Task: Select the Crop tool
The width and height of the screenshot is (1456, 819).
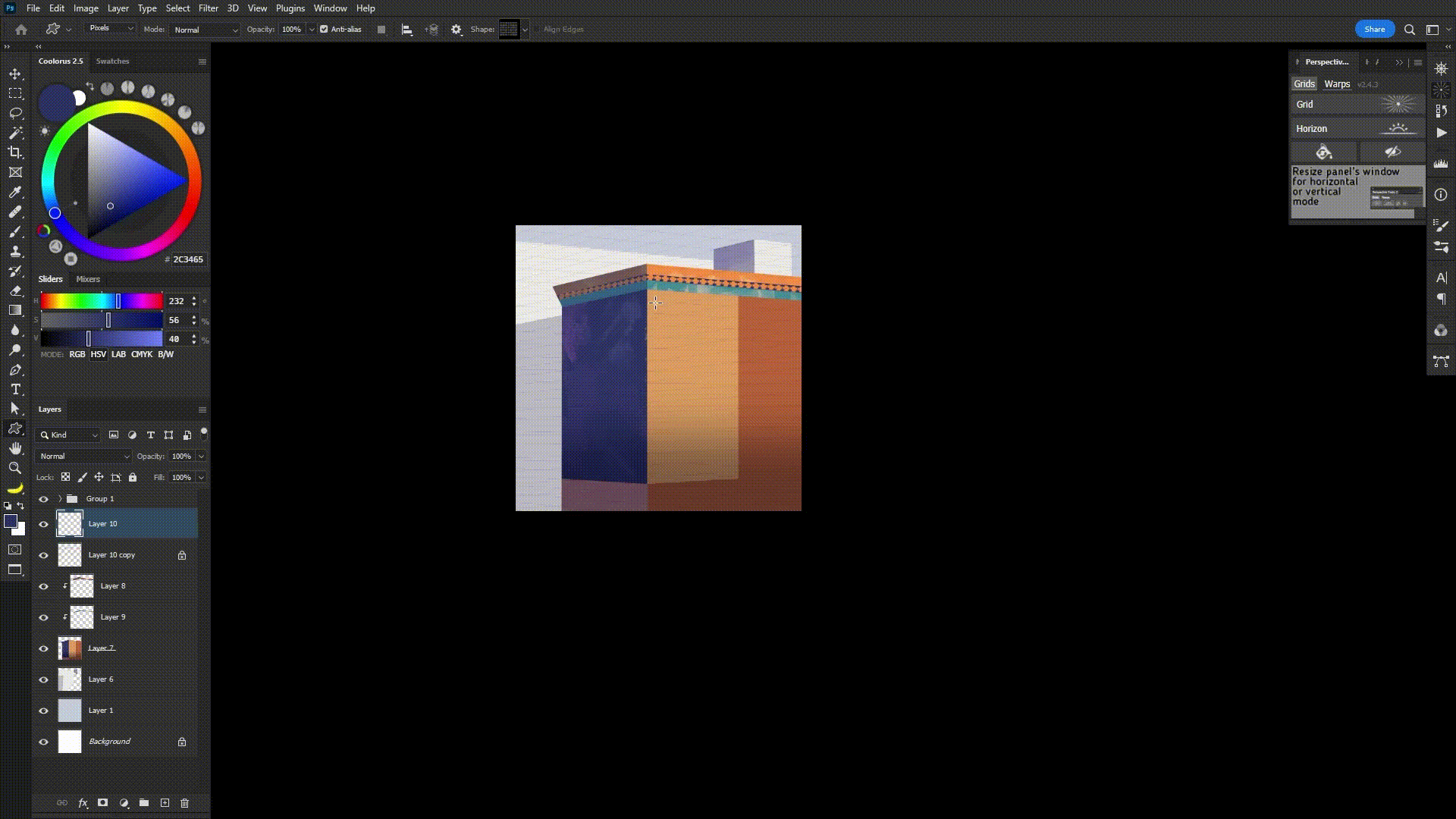Action: [x=15, y=152]
